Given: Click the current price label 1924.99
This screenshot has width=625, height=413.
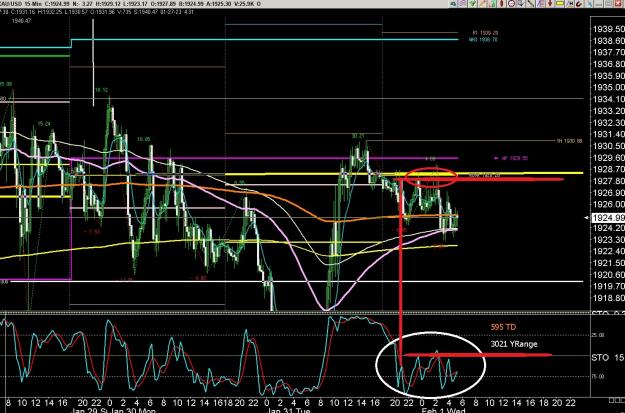Looking at the screenshot, I should [x=608, y=218].
